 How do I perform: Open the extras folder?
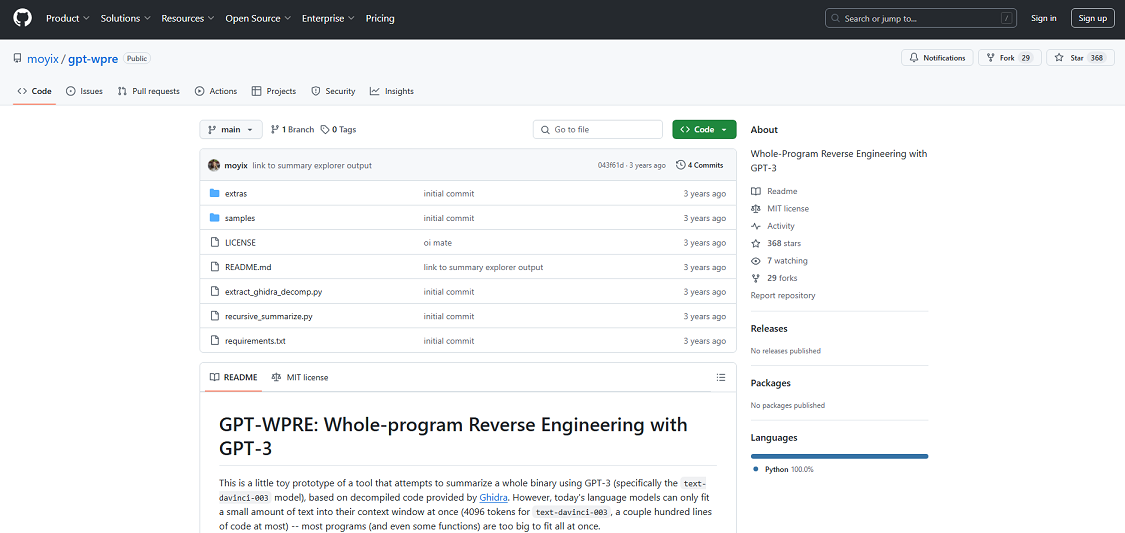pos(236,194)
